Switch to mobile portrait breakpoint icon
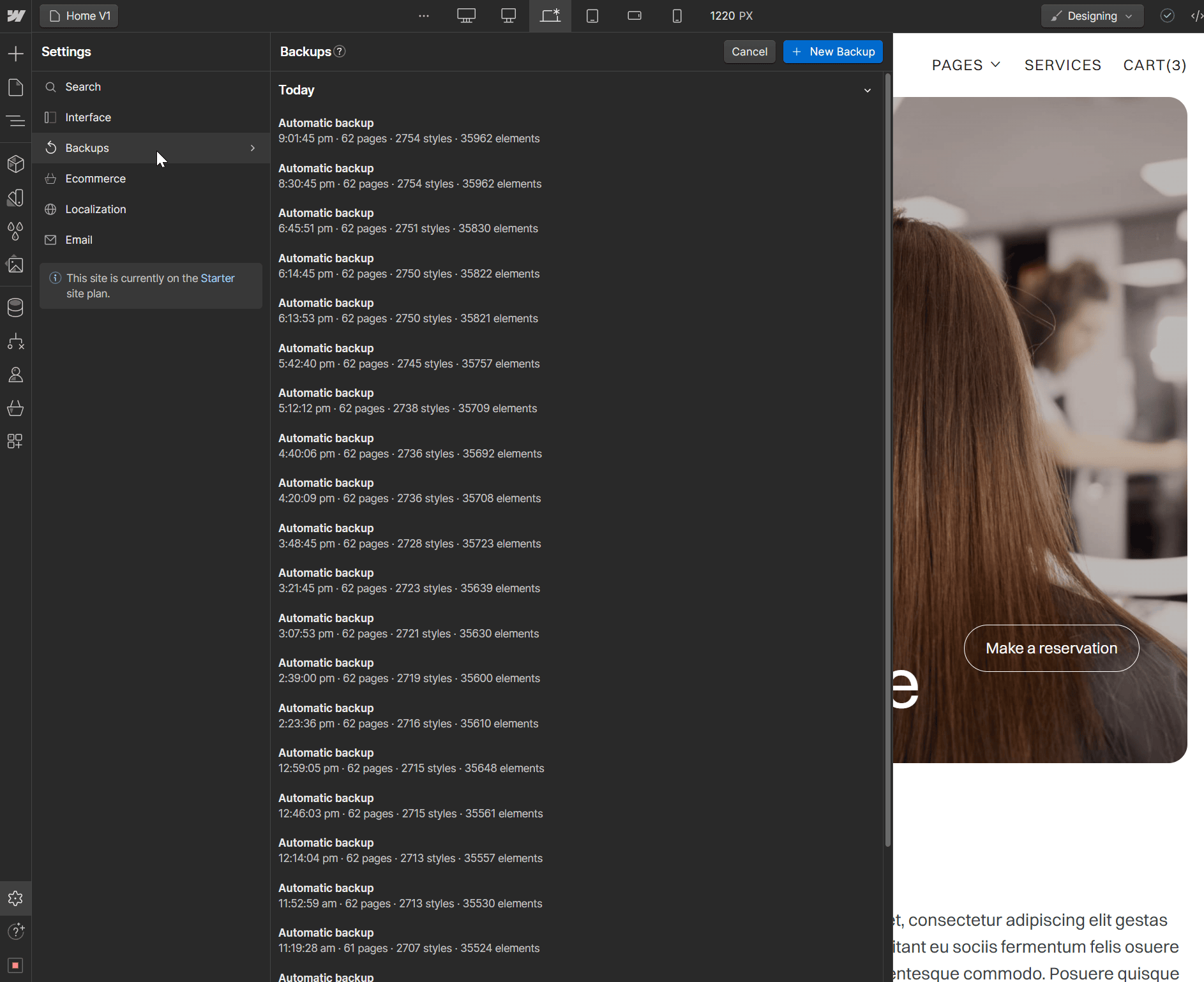 coord(677,16)
